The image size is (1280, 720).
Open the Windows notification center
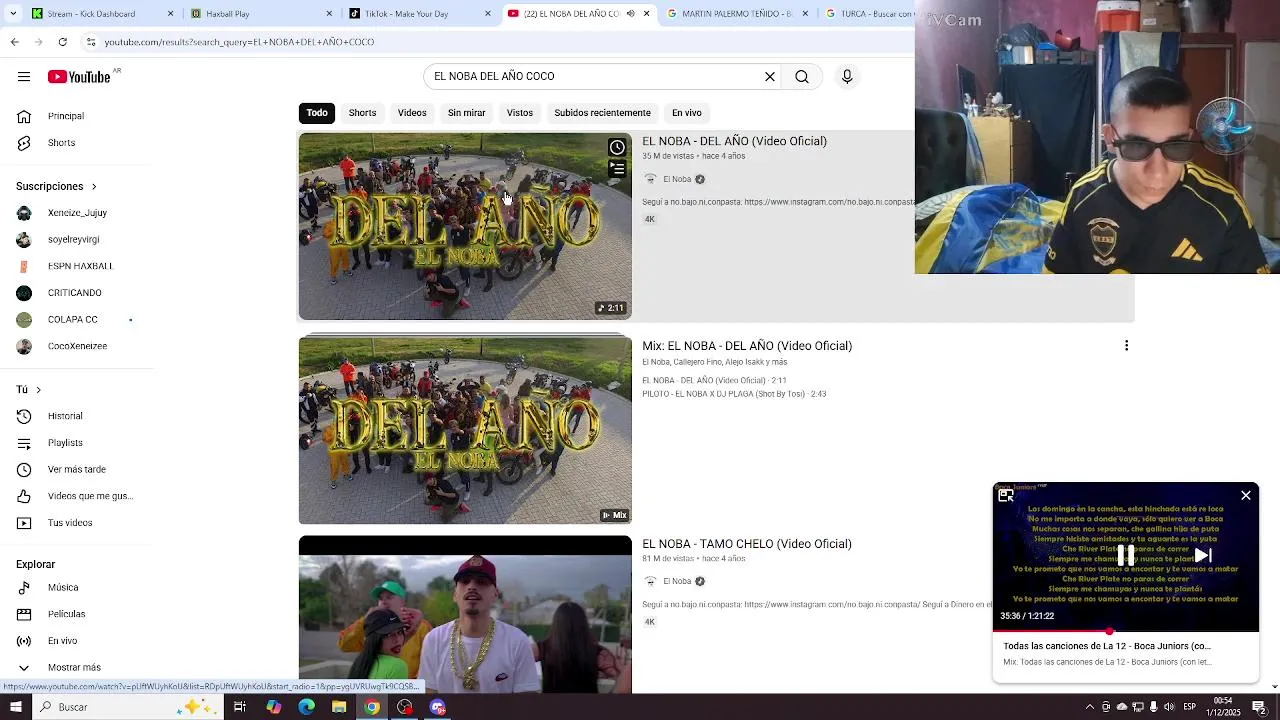coord(1259,707)
